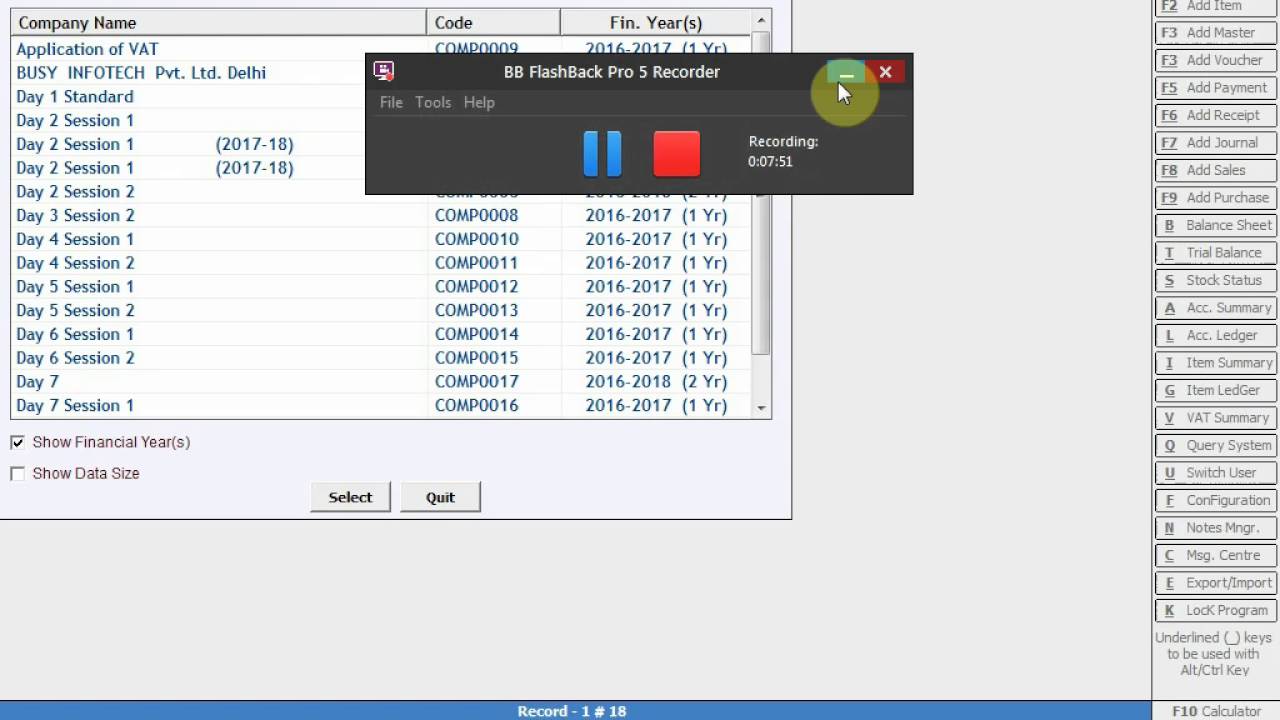Open Notes Mngr. from side panel
1280x720 pixels.
pos(1216,528)
